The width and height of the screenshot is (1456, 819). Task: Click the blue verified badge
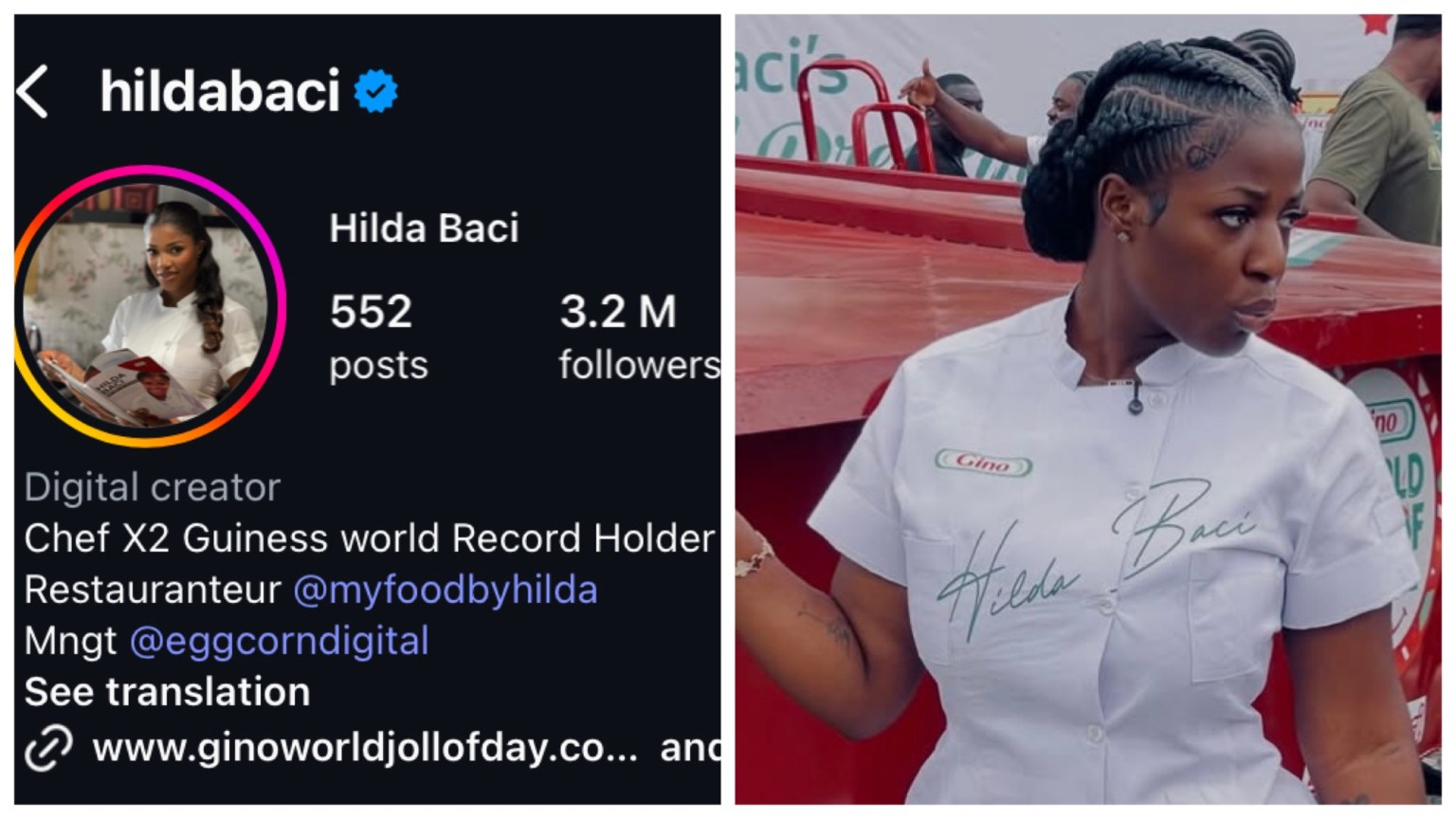(376, 91)
